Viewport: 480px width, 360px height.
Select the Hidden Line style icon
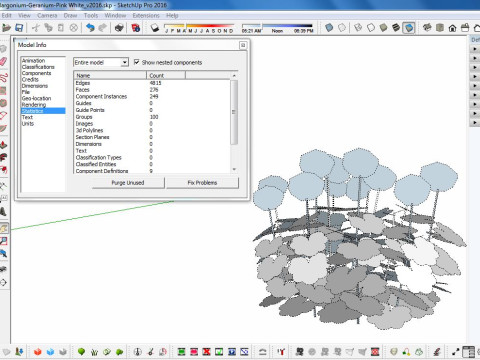[x=371, y=28]
